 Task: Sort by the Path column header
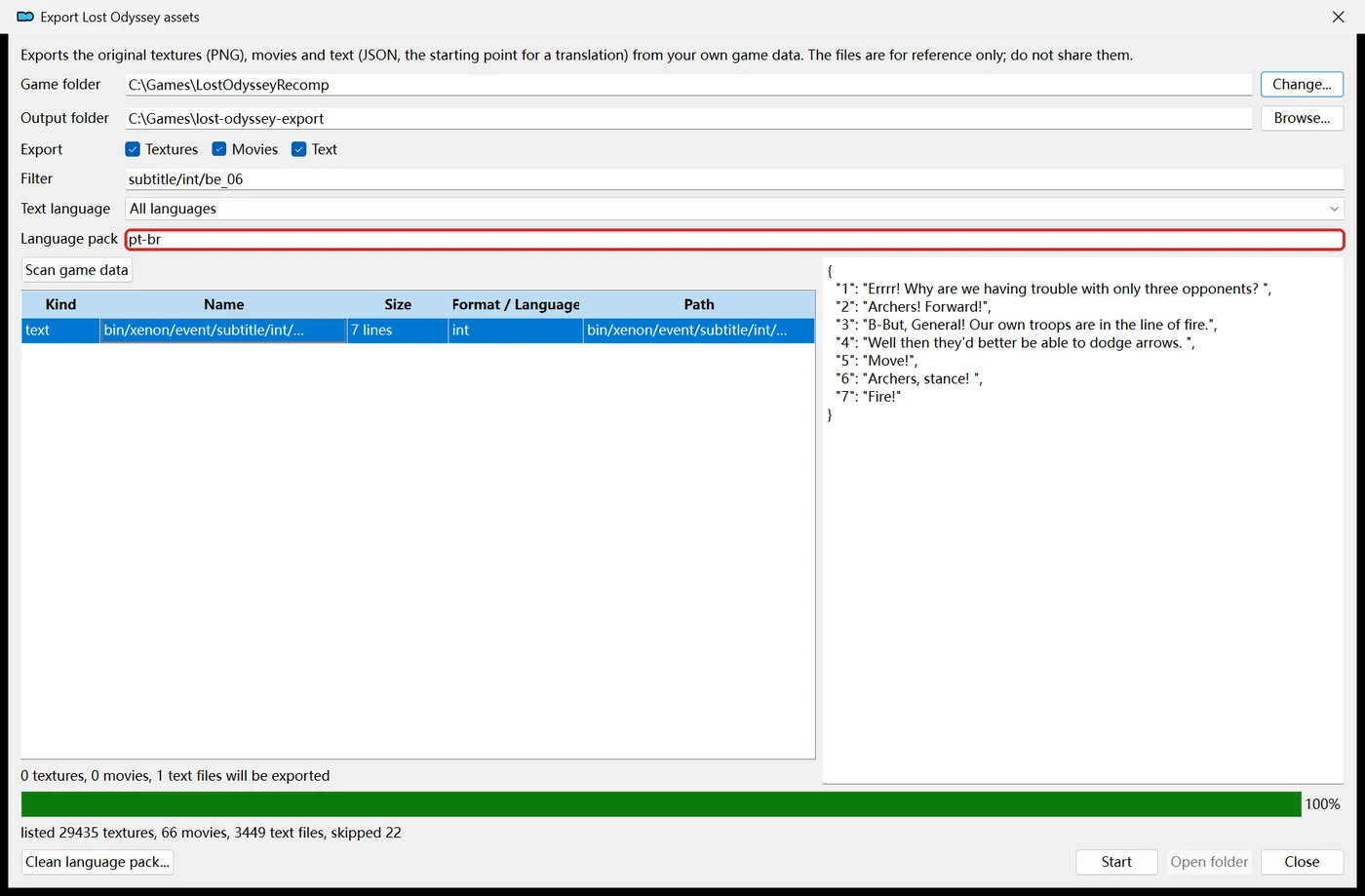click(699, 304)
